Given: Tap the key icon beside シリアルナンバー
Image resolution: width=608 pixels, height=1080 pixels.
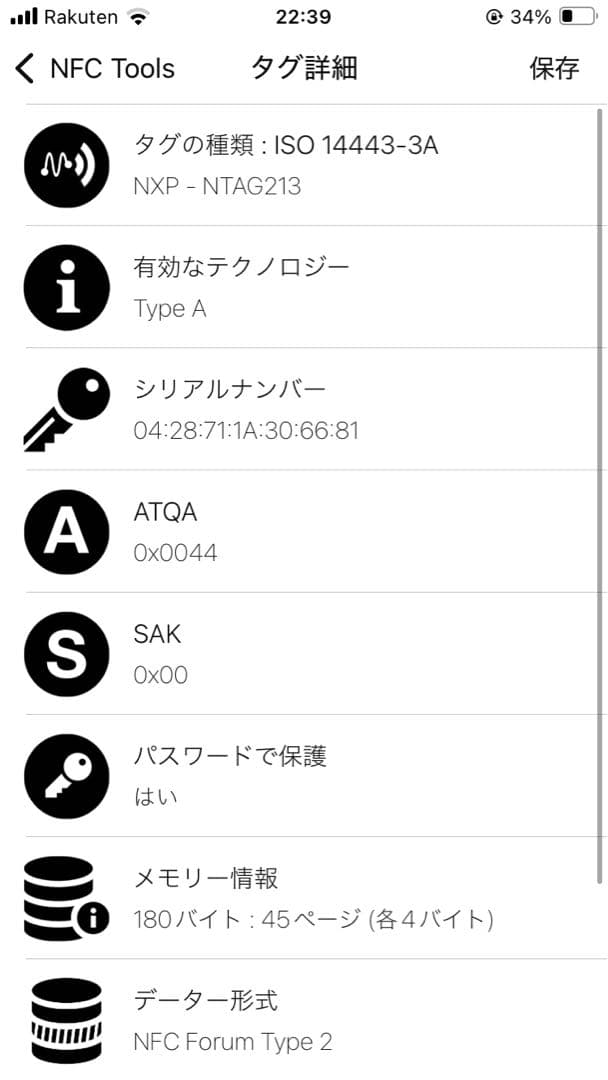Looking at the screenshot, I should [66, 410].
